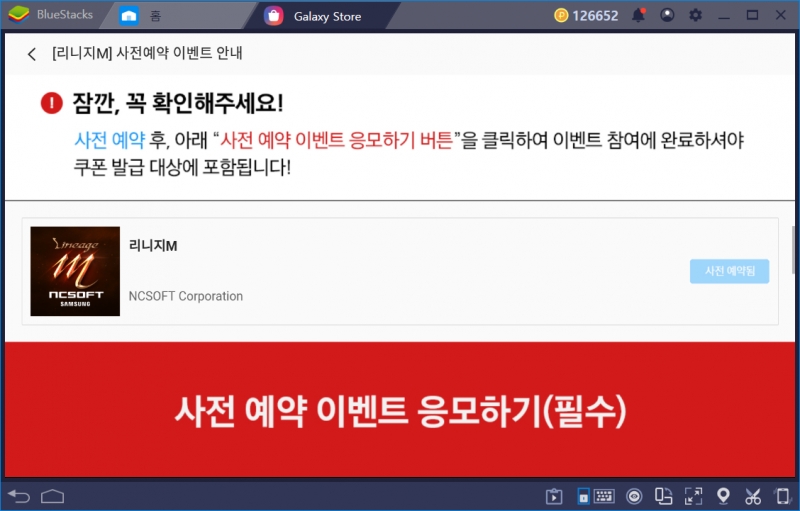Image resolution: width=800 pixels, height=511 pixels.
Task: Click the 사전 예약됨 button
Action: point(729,271)
